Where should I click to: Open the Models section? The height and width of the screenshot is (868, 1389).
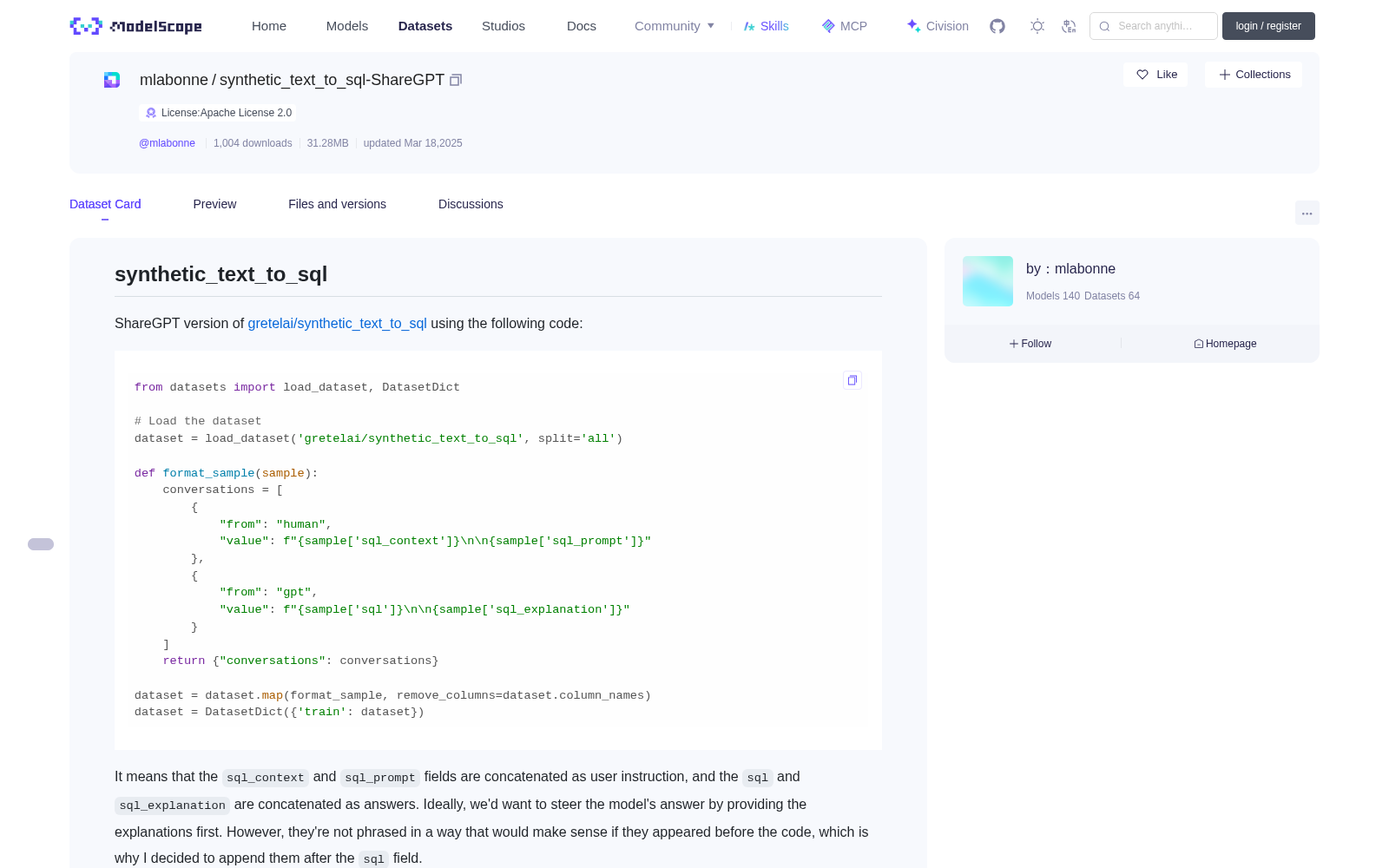click(x=347, y=26)
